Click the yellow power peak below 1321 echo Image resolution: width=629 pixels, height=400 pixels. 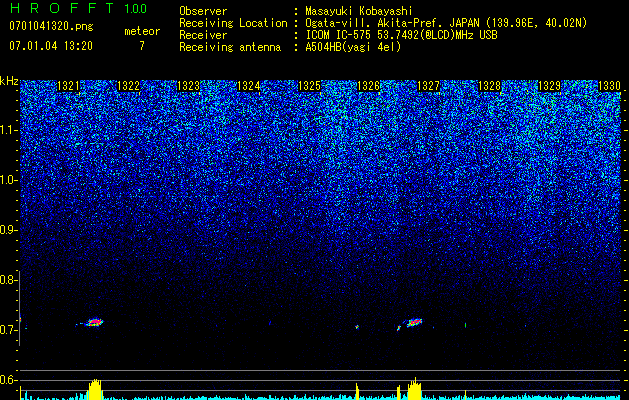pyautogui.click(x=95, y=389)
